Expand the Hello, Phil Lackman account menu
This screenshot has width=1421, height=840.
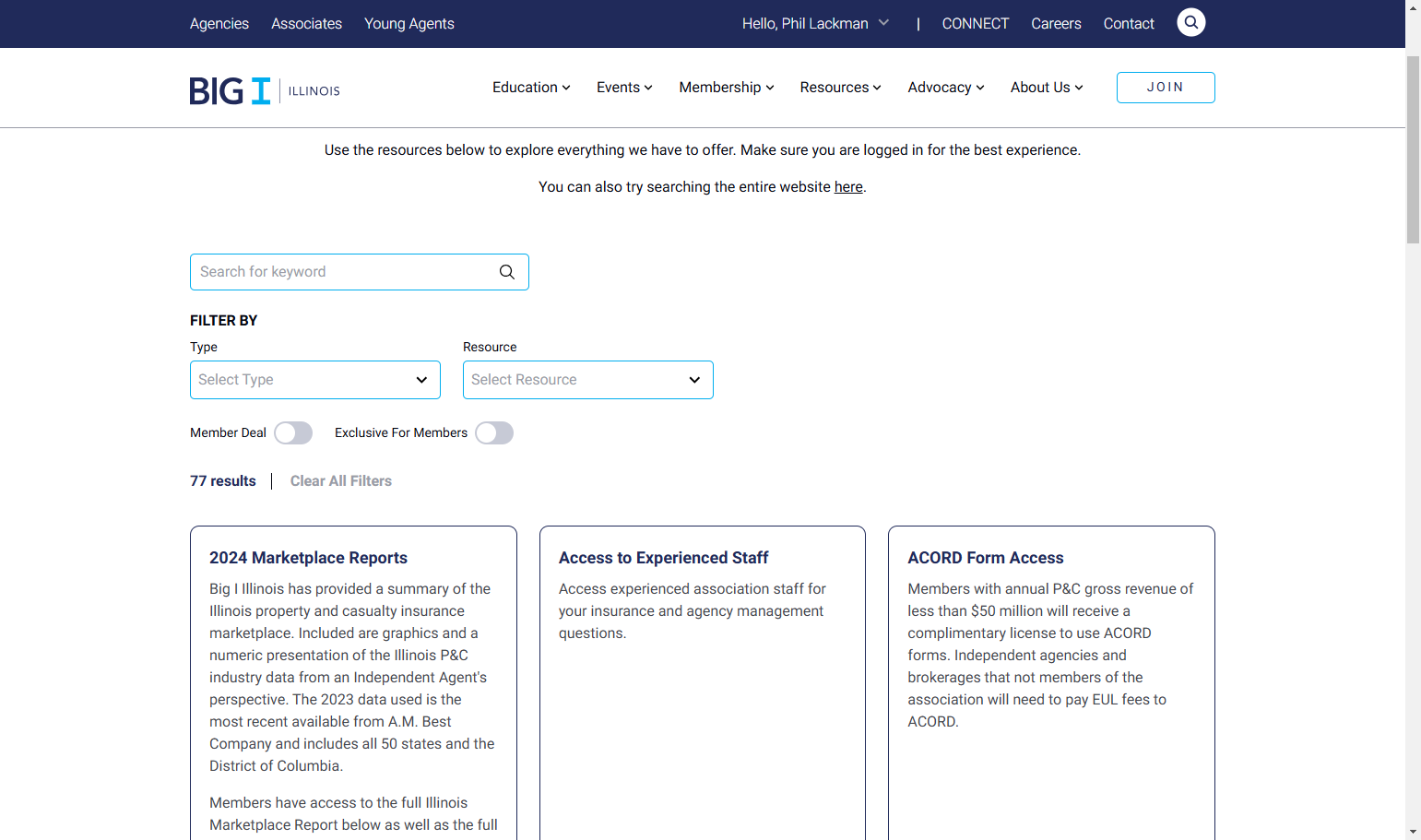tap(815, 24)
